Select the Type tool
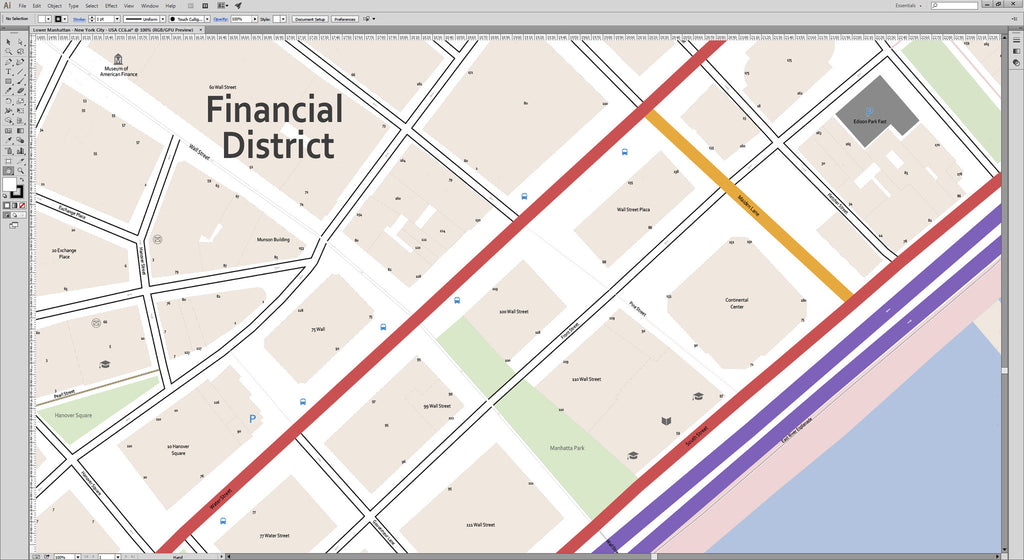This screenshot has height=560, width=1024. (8, 71)
